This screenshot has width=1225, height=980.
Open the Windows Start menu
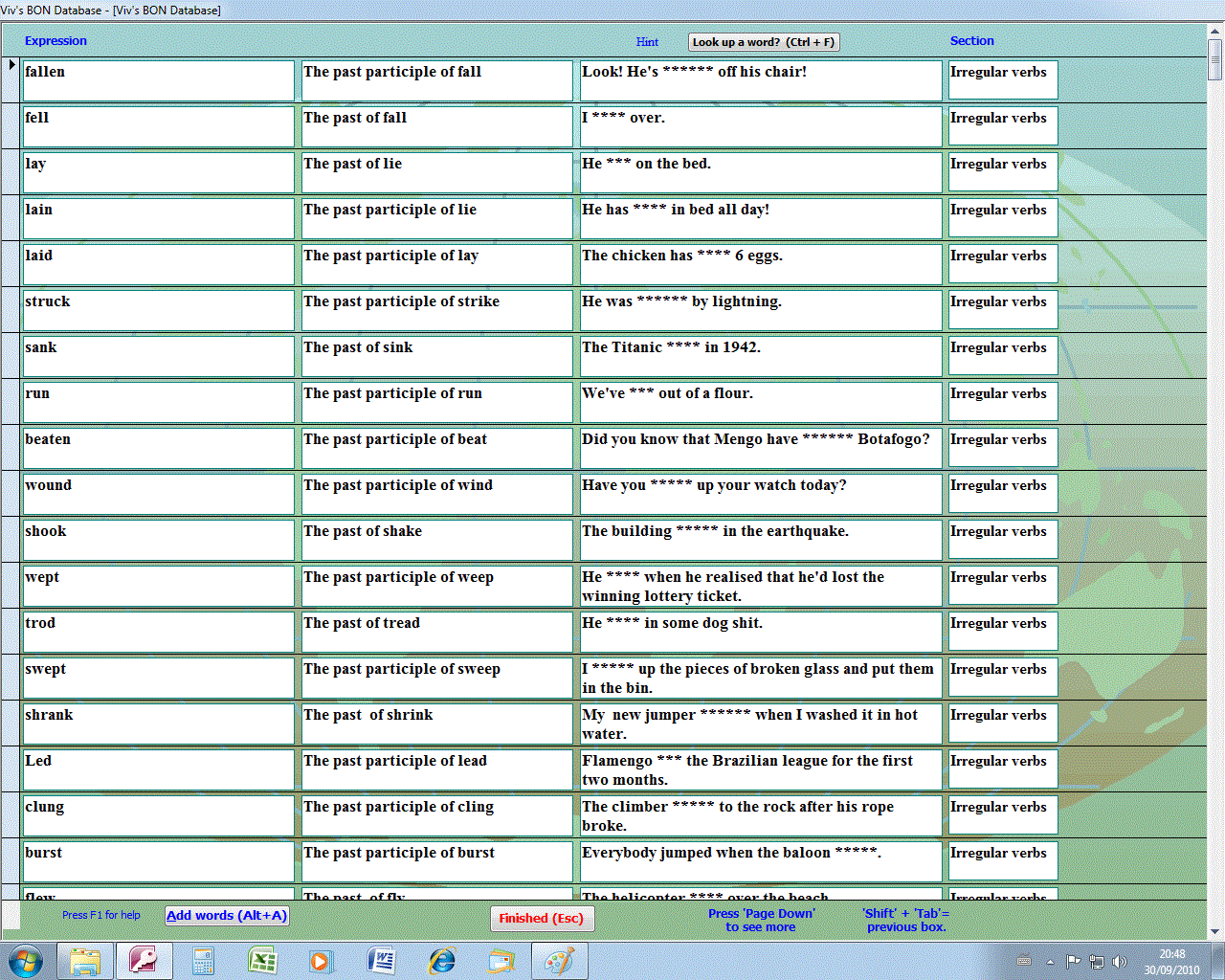pyautogui.click(x=26, y=961)
